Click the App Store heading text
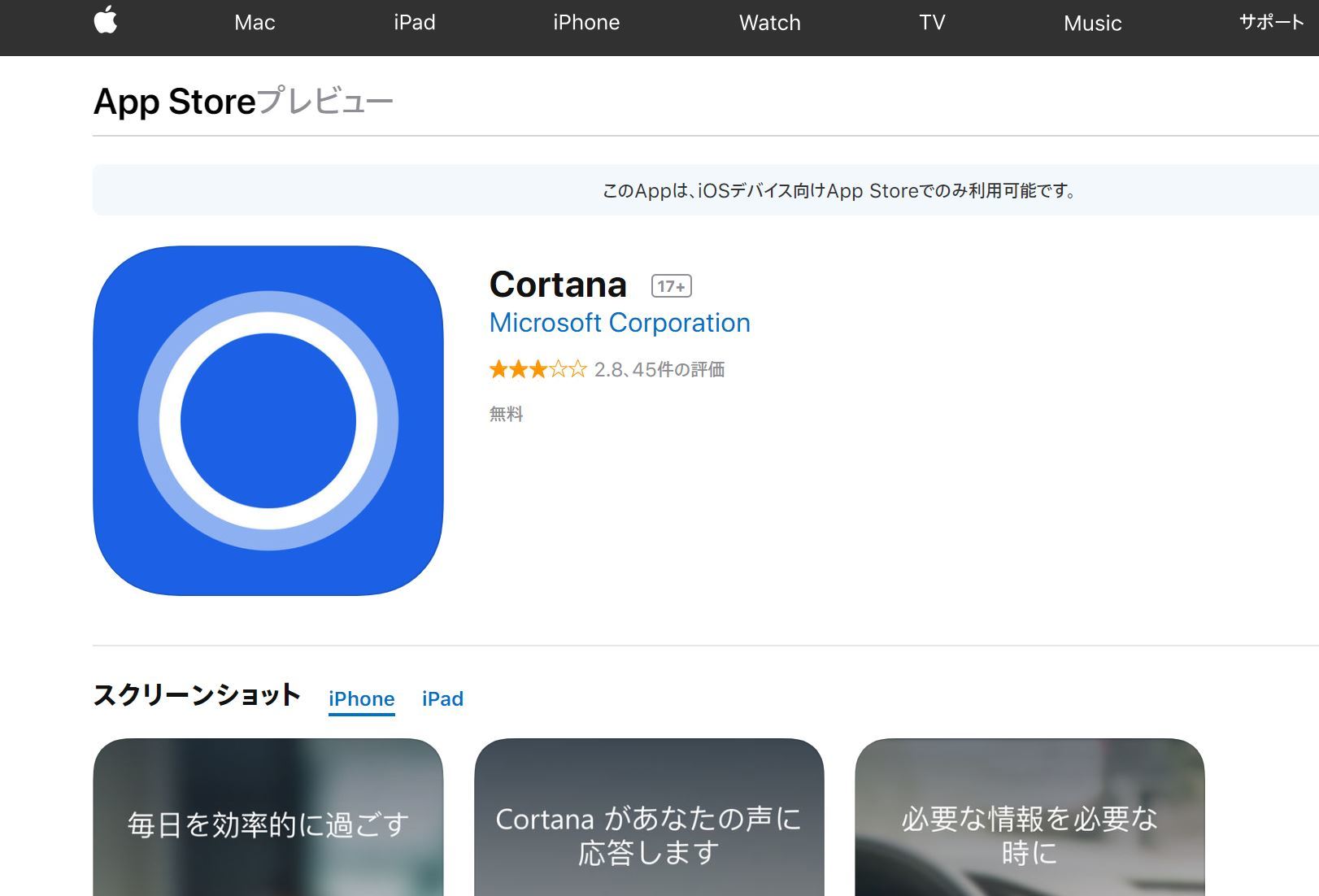 pyautogui.click(x=175, y=102)
